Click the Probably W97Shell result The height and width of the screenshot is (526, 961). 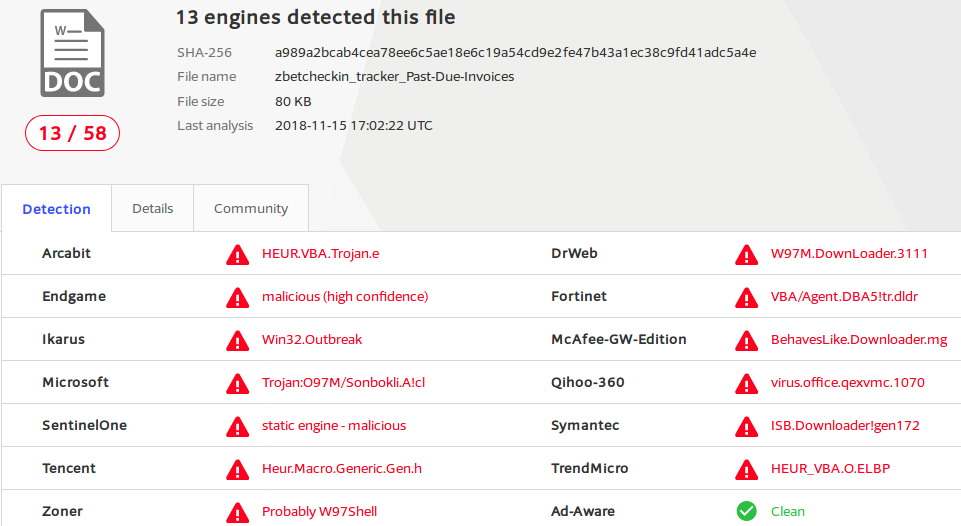319,511
